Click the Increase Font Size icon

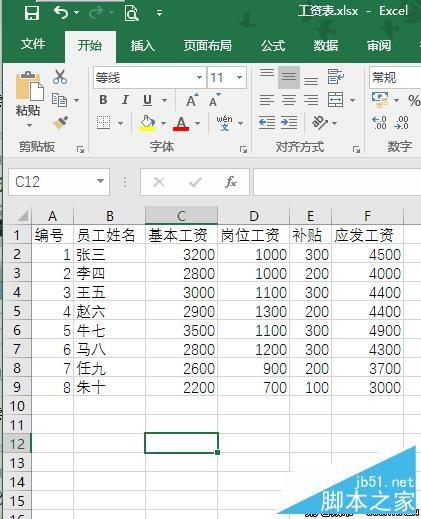tap(192, 100)
